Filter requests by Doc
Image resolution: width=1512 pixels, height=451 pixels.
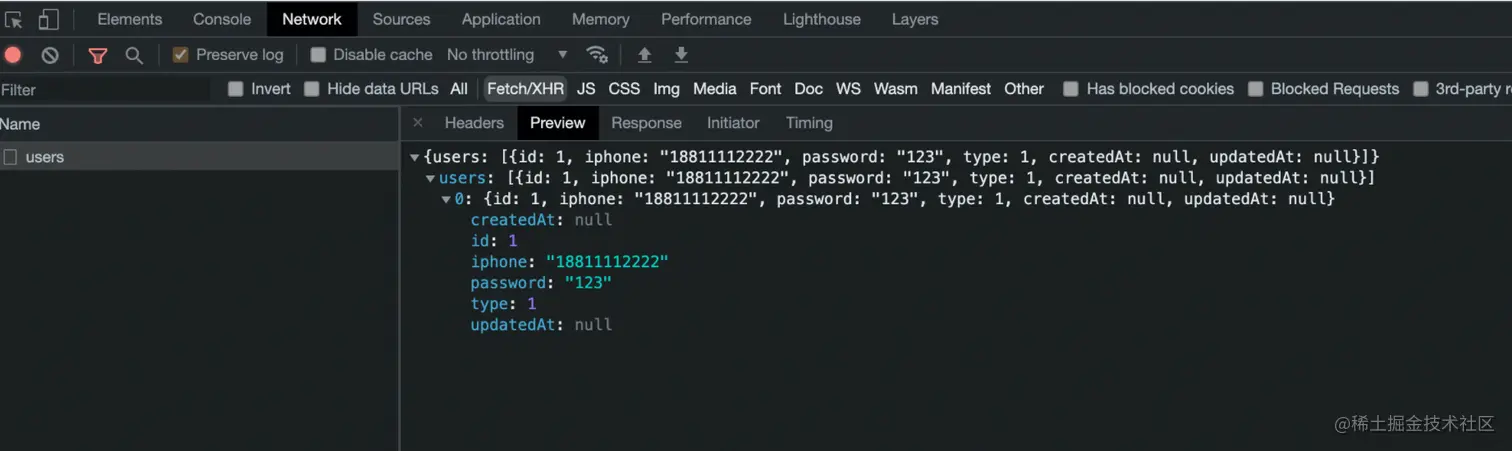(x=808, y=89)
